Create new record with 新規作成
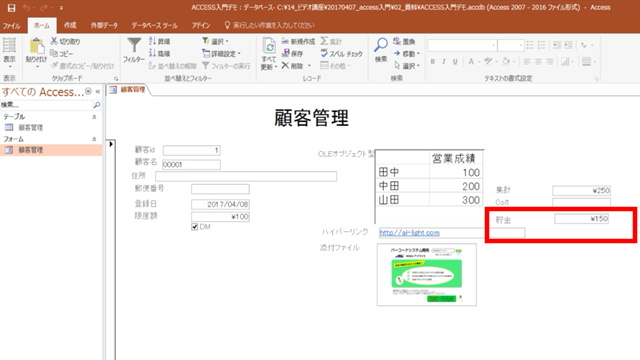 click(x=298, y=41)
